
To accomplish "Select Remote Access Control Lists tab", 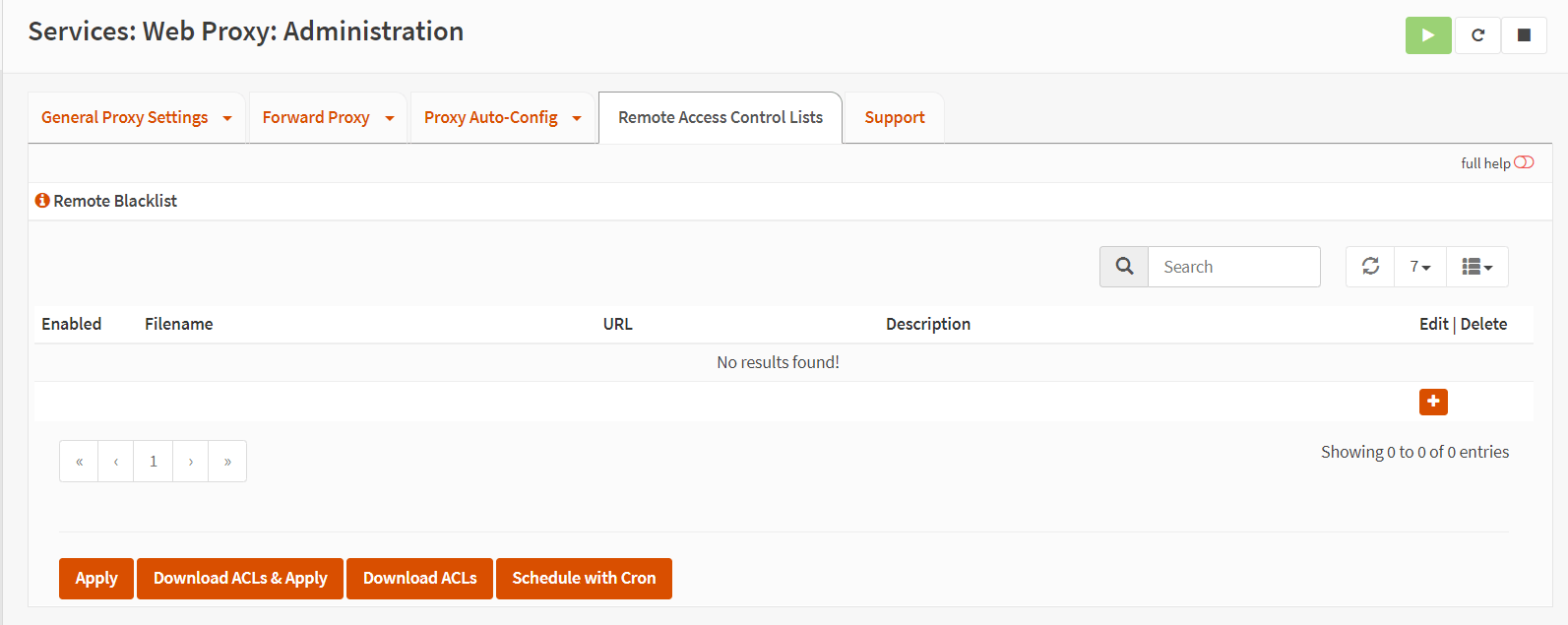I will coord(721,118).
